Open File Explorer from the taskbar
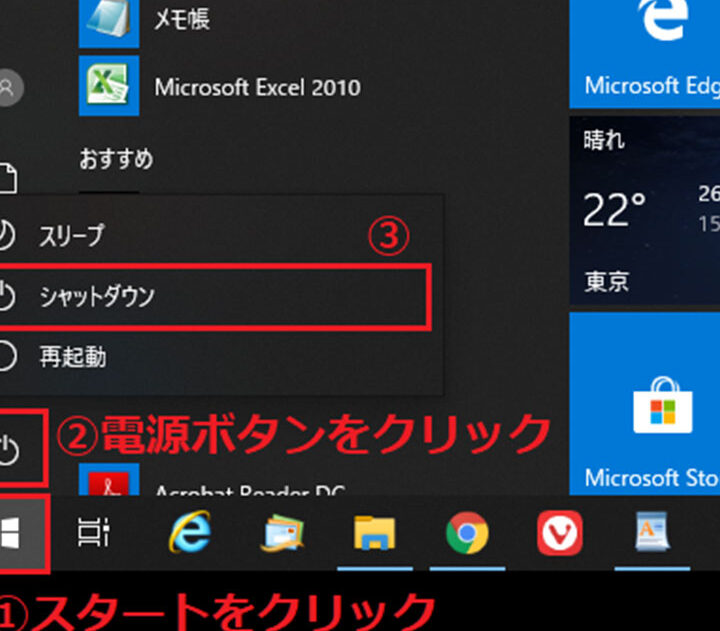The image size is (720, 631). 374,535
